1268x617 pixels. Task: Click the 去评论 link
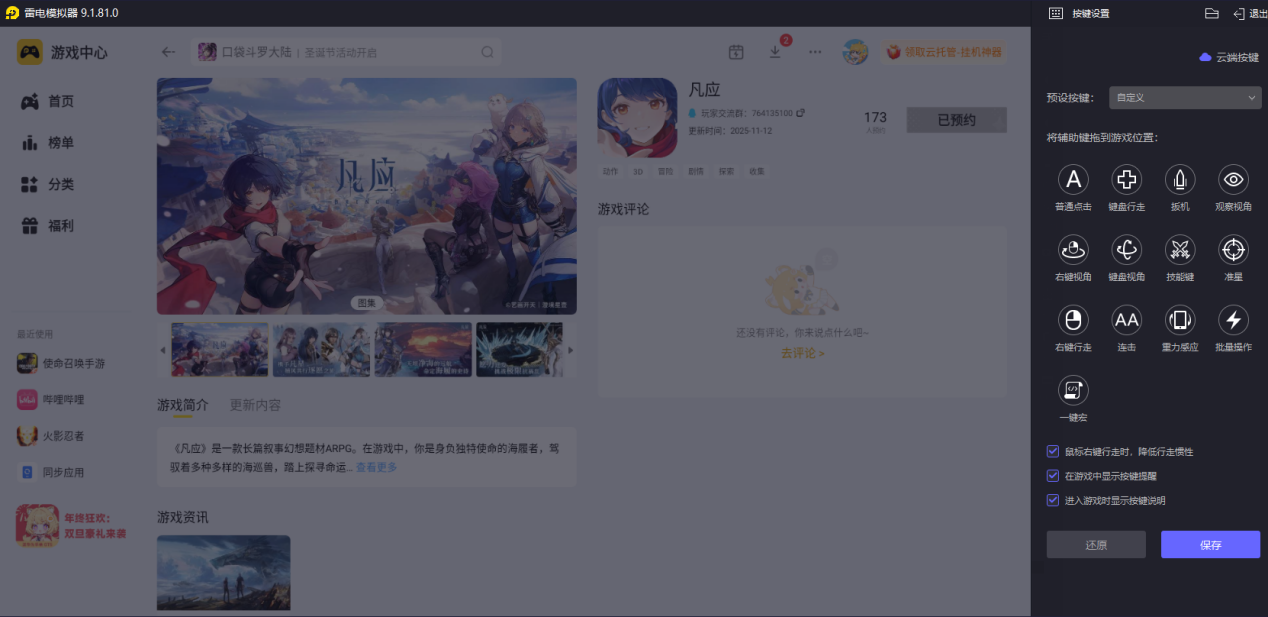[802, 353]
